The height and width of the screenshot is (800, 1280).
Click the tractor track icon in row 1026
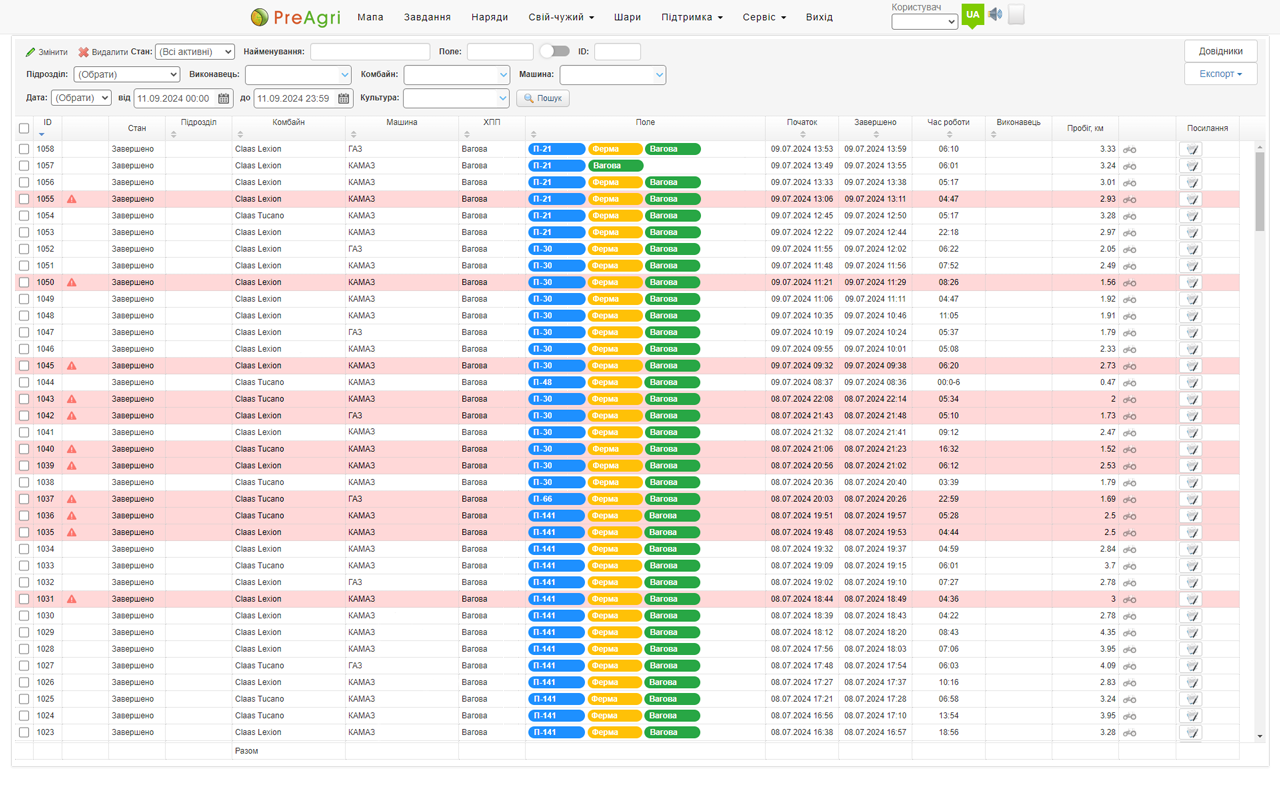(1130, 682)
